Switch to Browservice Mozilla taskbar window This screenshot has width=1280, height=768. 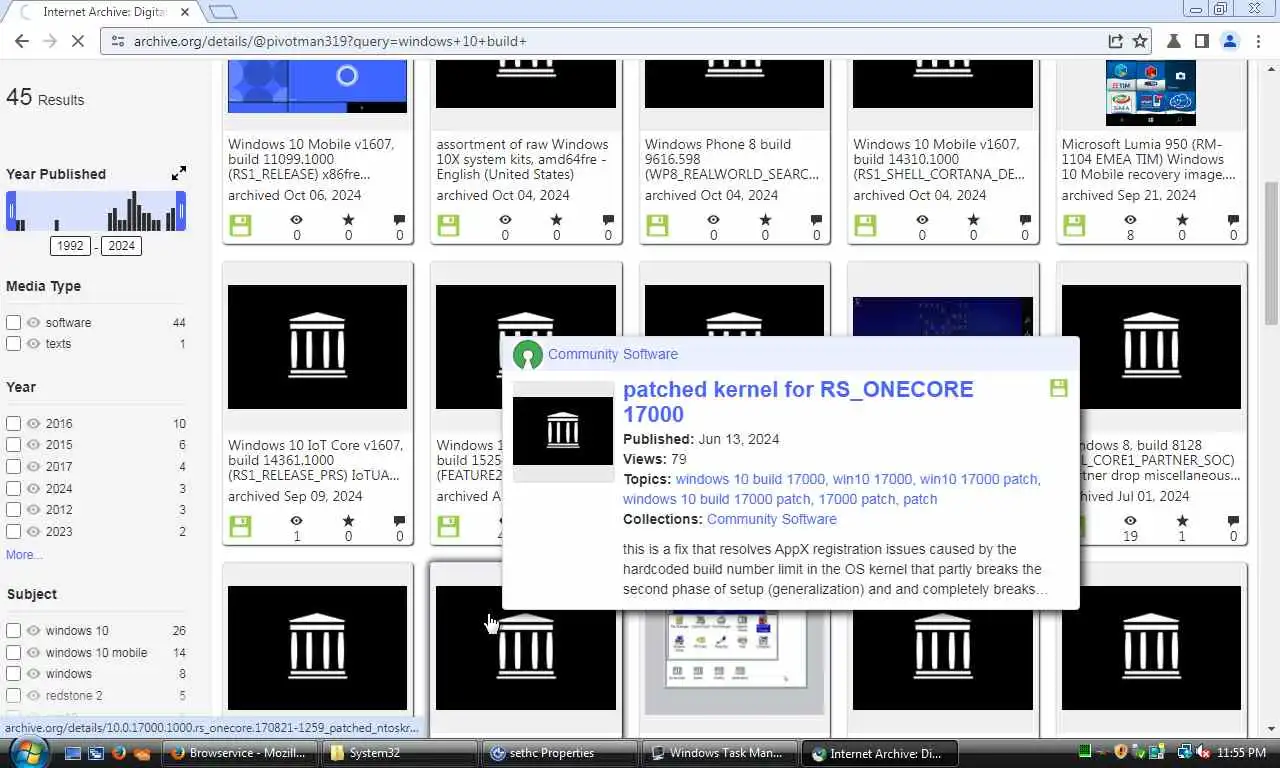point(240,753)
